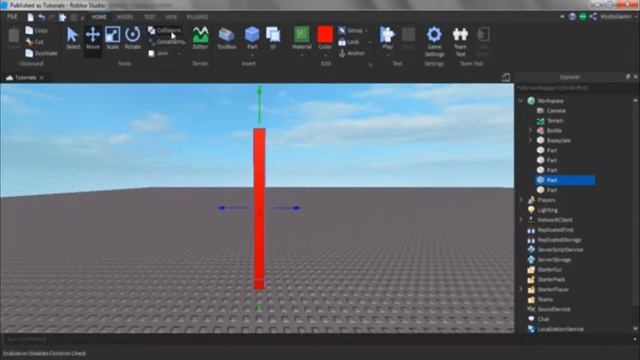Expand the second model under Bottle
The width and height of the screenshot is (640, 360).
click(531, 140)
